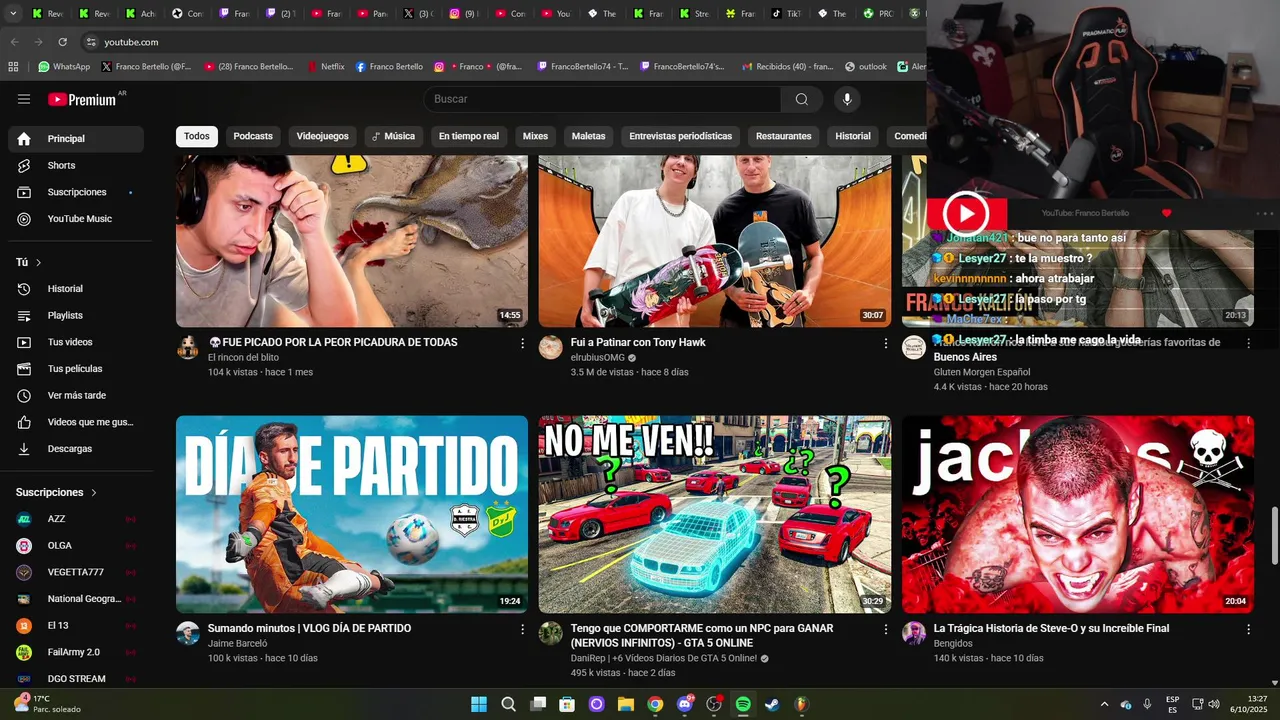Open Spotify from the taskbar
This screenshot has height=720, width=1280.
(743, 704)
